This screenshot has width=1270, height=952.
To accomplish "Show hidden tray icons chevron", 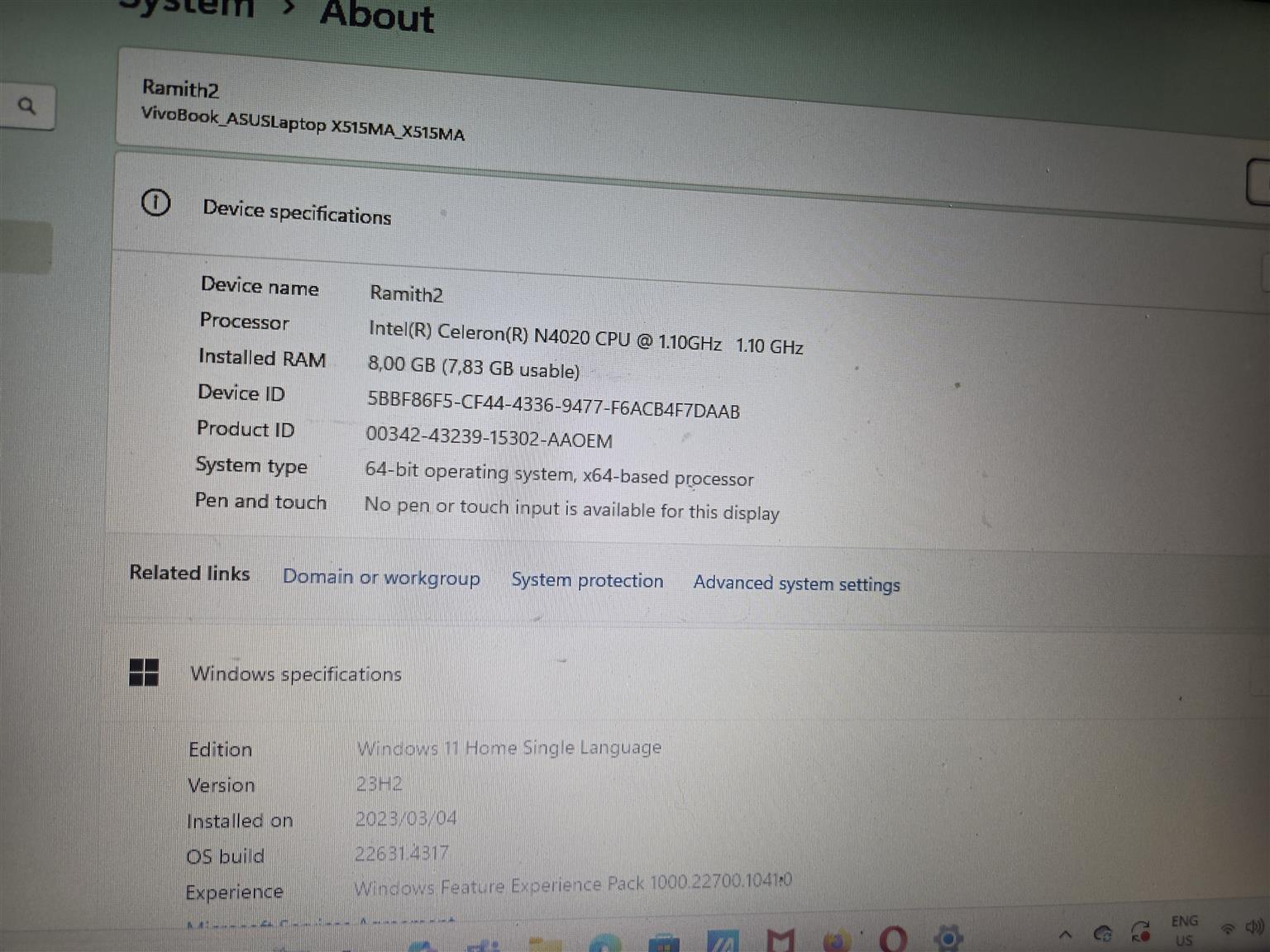I will coord(1066,935).
